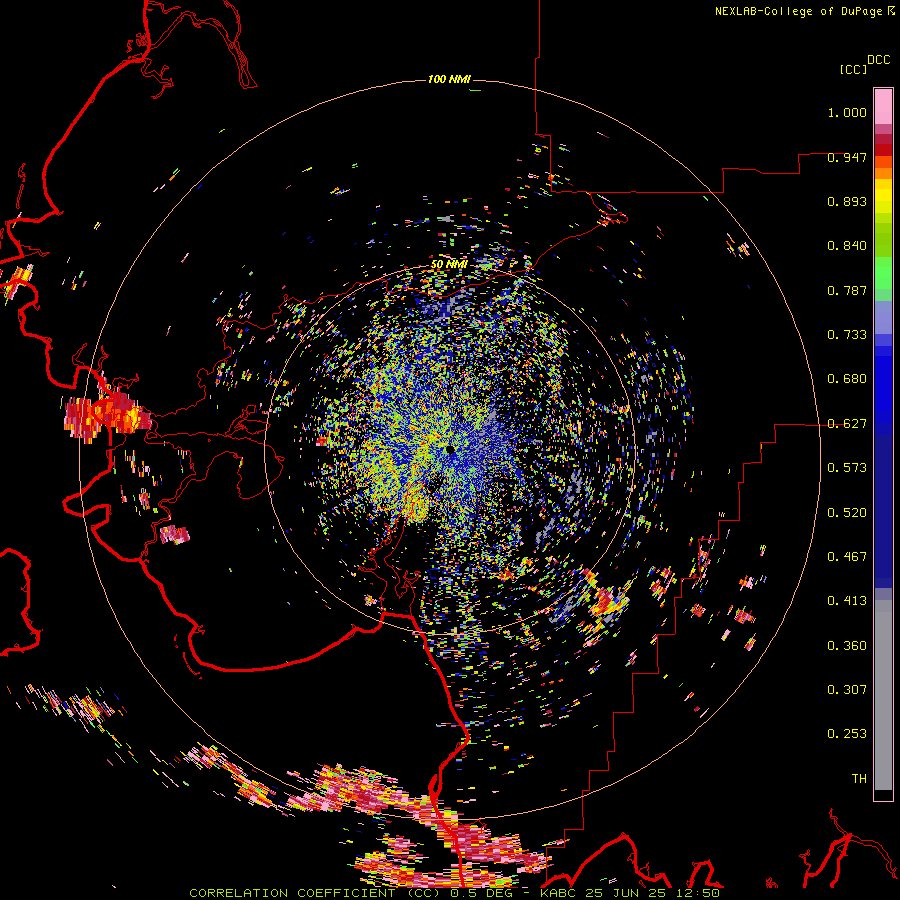Select the 0.520 legend value
The width and height of the screenshot is (900, 900).
847,513
